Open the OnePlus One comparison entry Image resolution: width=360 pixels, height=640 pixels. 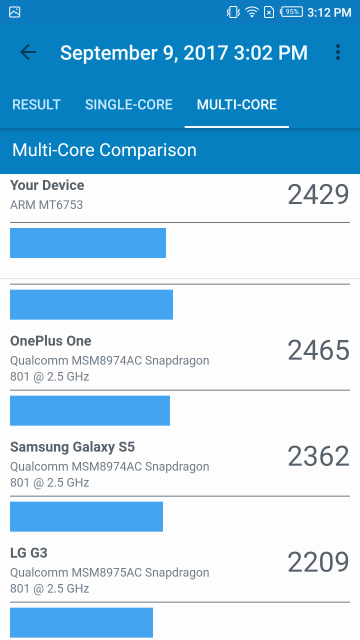click(180, 358)
